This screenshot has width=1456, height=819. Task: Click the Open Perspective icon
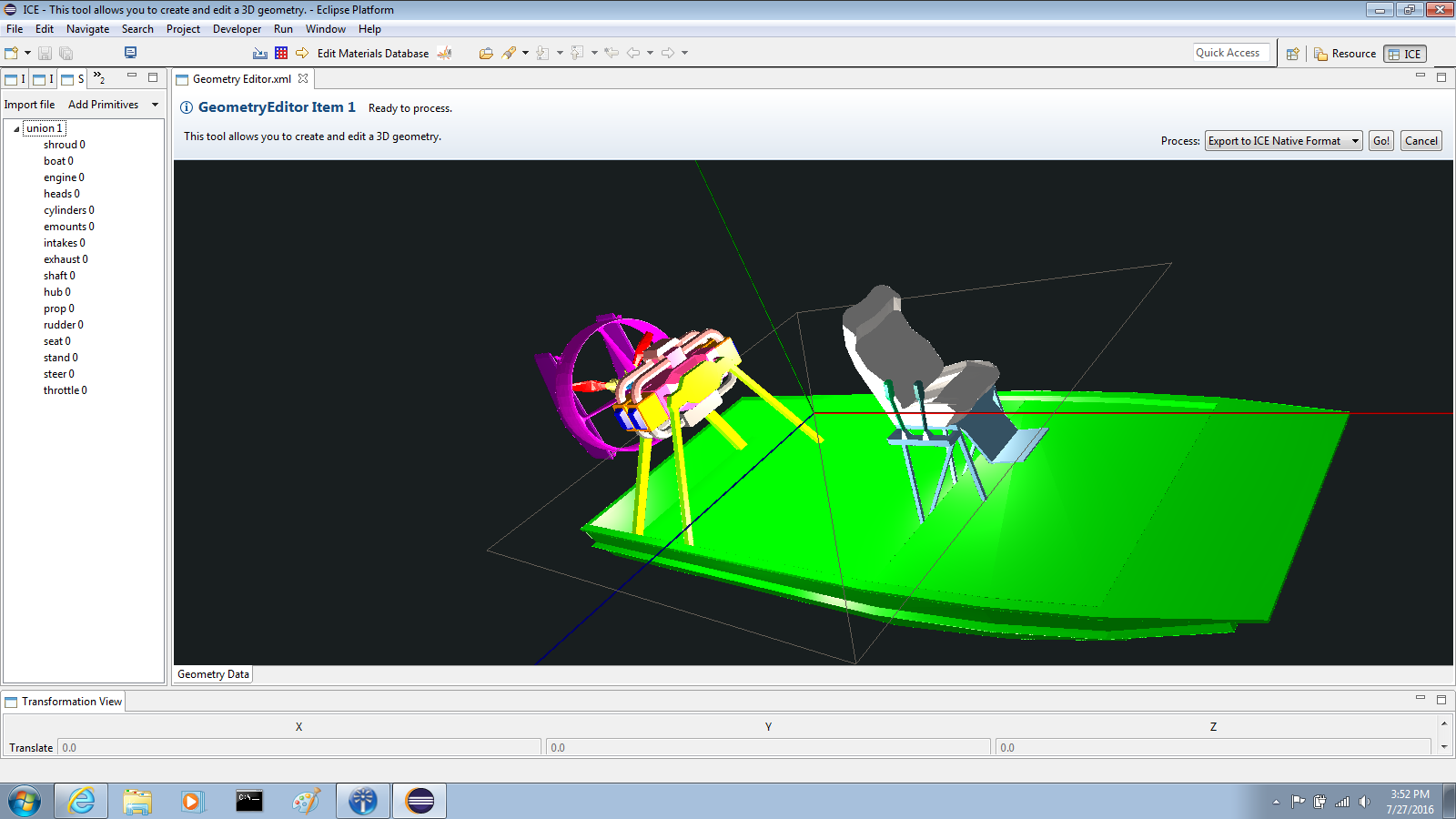(1292, 54)
